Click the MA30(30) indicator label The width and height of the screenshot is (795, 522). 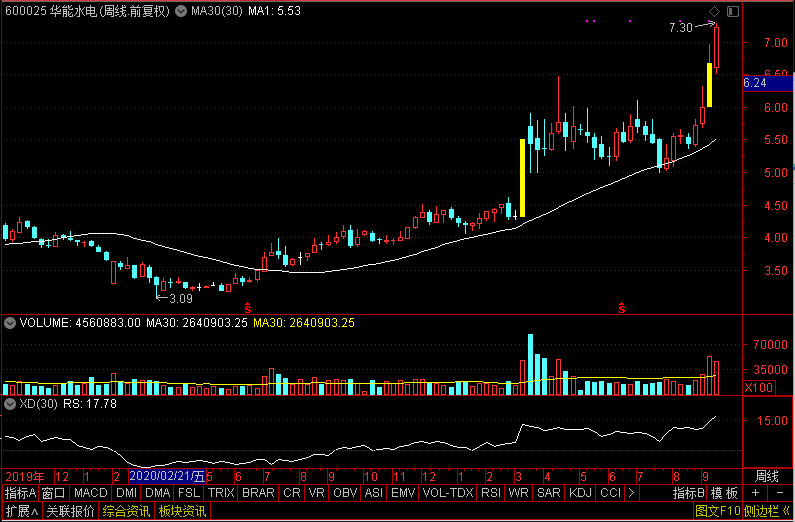tap(216, 11)
